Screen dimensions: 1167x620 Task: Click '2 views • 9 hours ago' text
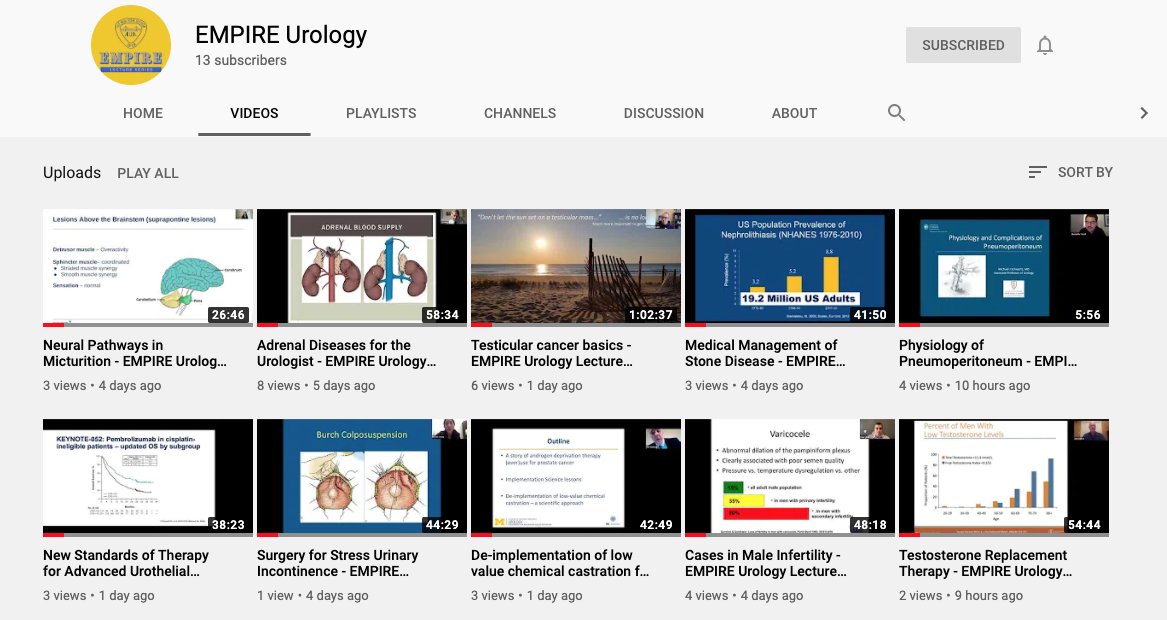pyautogui.click(x=961, y=595)
